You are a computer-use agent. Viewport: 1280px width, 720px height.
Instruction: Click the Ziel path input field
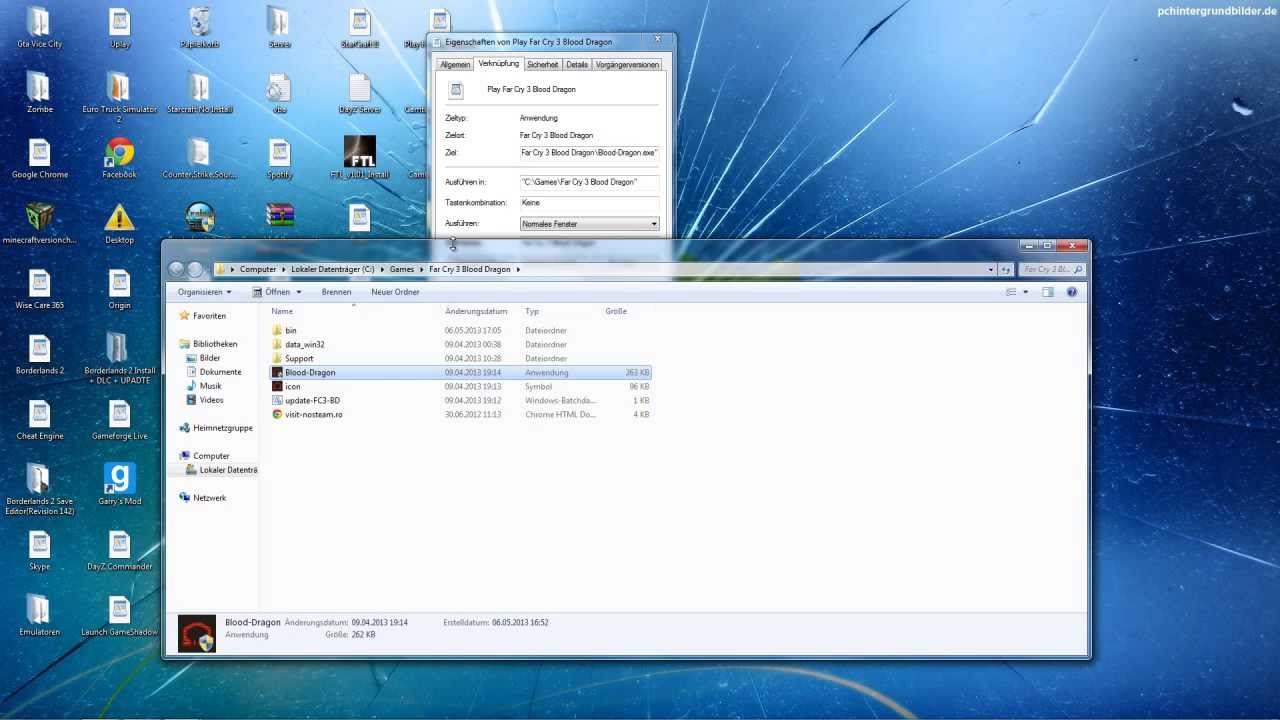589,153
